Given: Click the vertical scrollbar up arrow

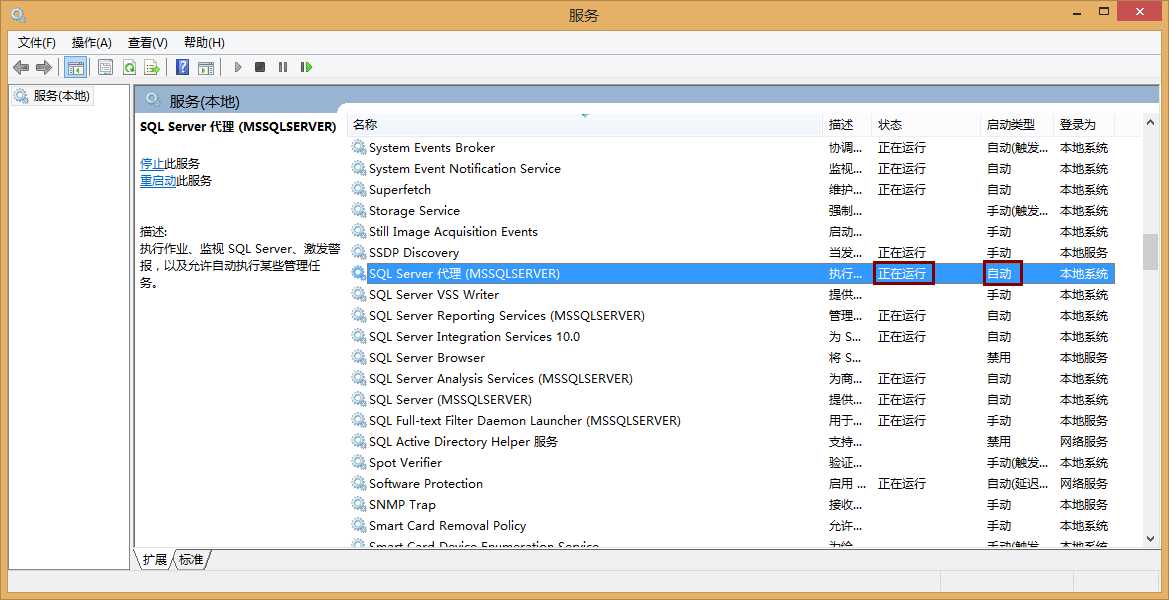Looking at the screenshot, I should coord(1150,122).
